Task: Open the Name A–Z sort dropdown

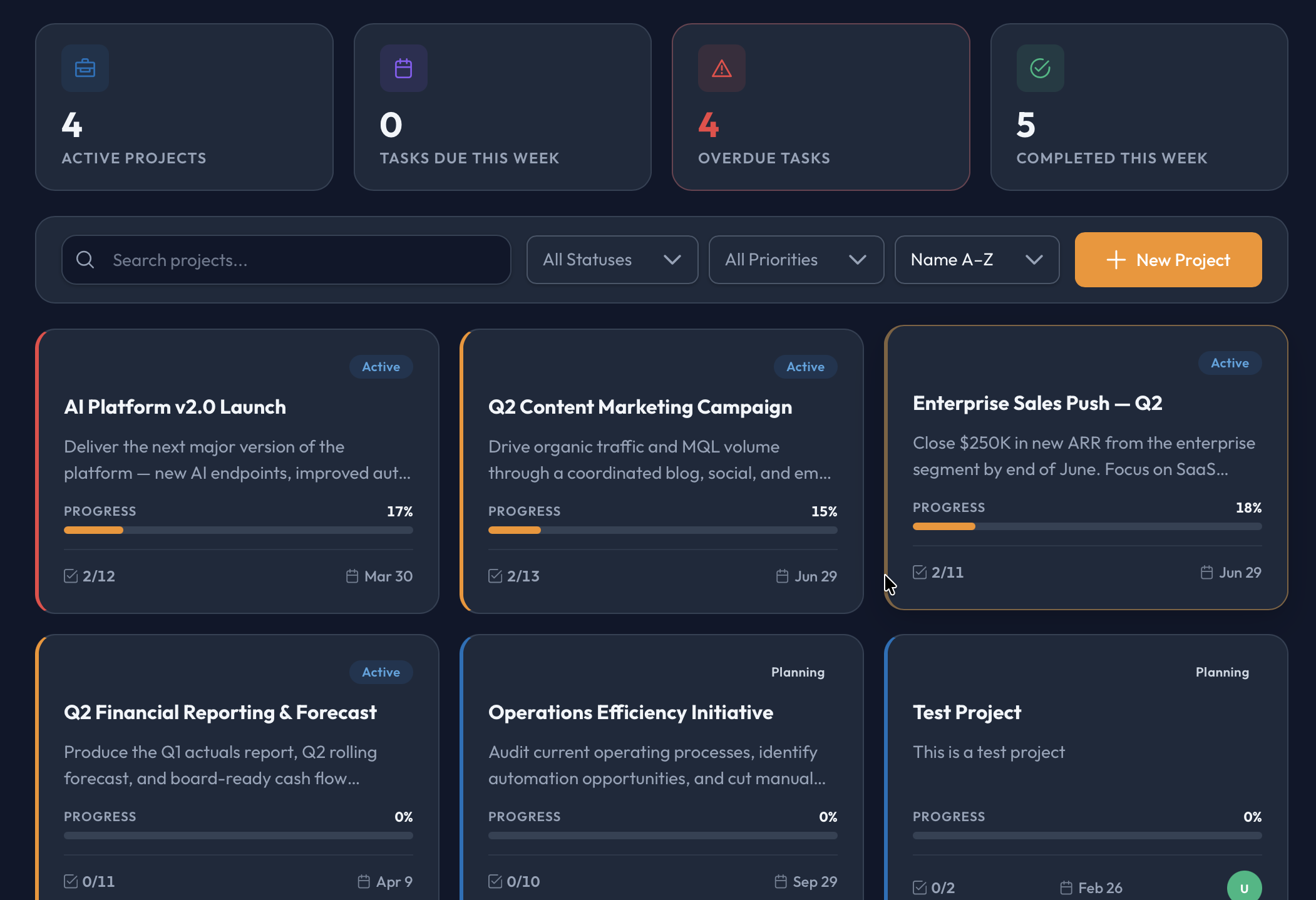Action: 976,260
